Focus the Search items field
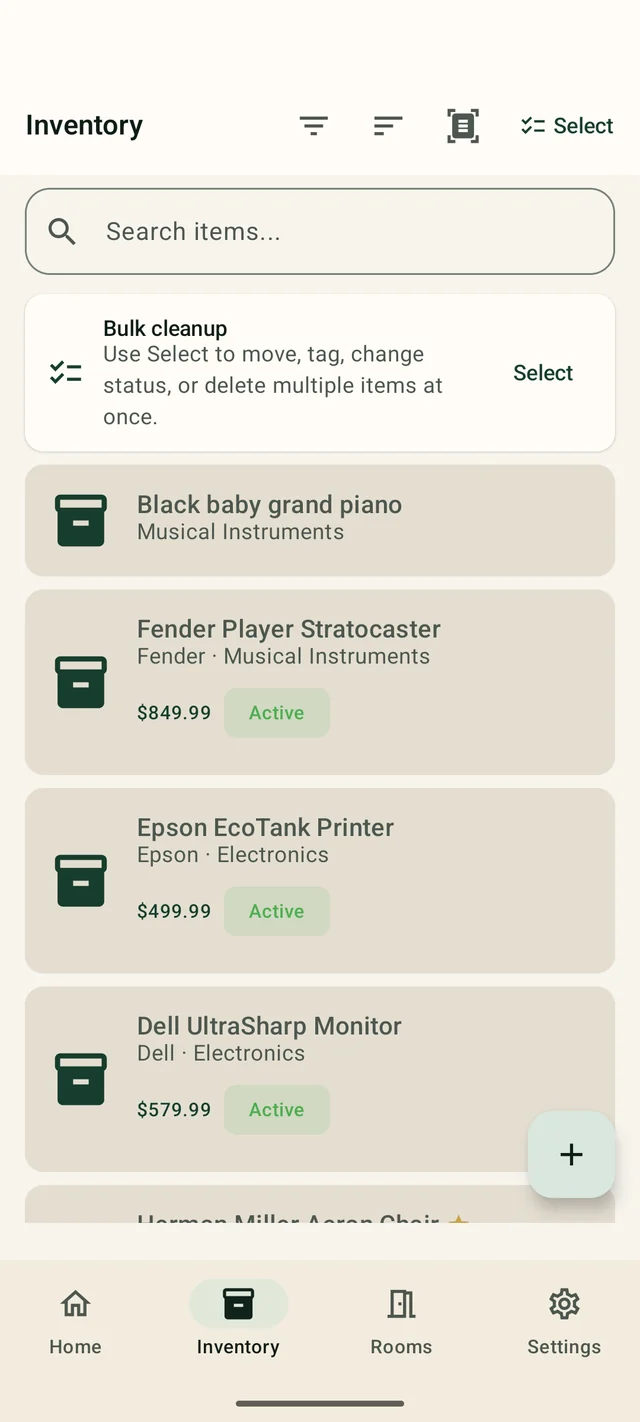 click(x=320, y=232)
